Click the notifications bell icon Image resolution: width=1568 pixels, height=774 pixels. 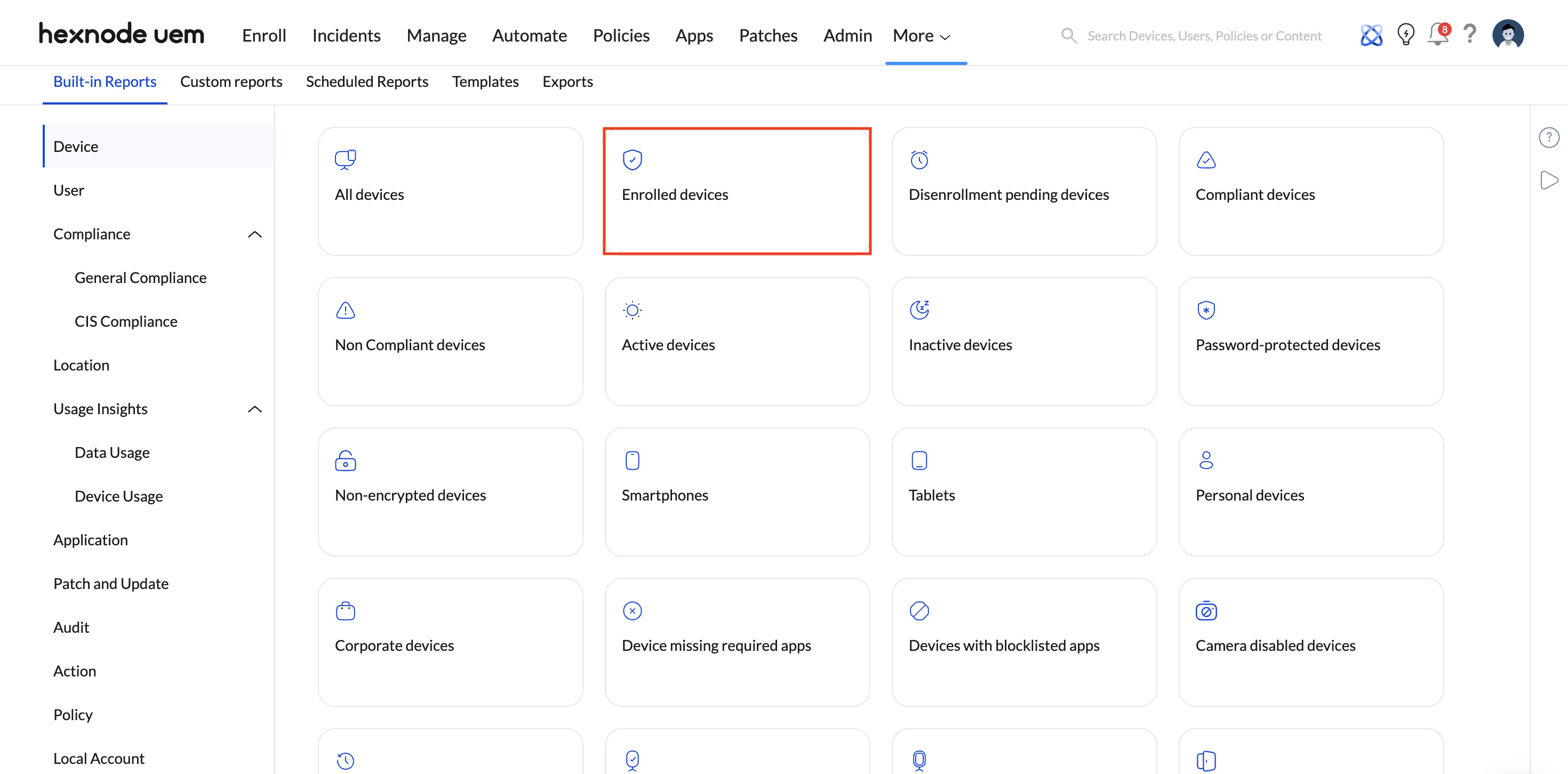1437,35
